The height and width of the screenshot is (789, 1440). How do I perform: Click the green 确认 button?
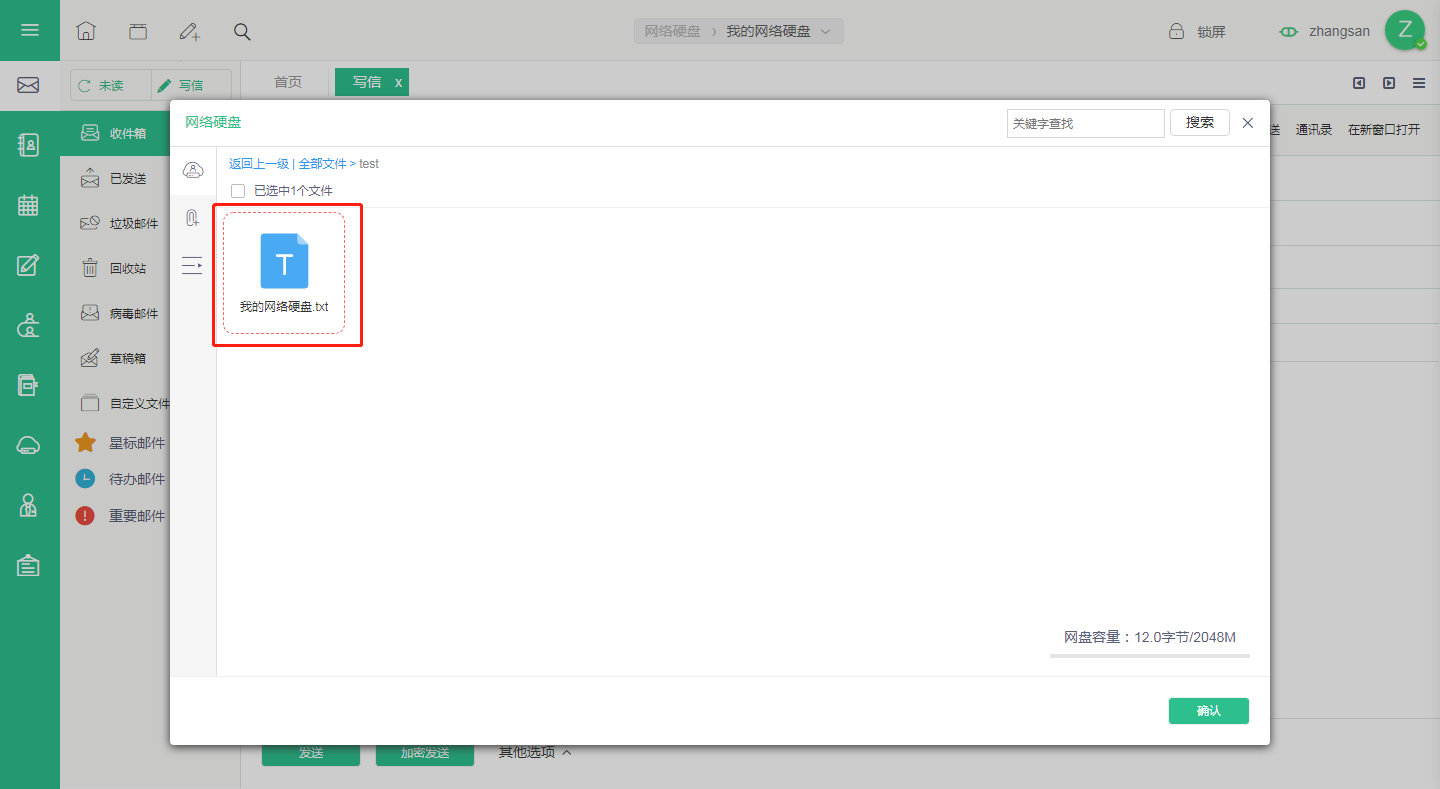[x=1209, y=710]
